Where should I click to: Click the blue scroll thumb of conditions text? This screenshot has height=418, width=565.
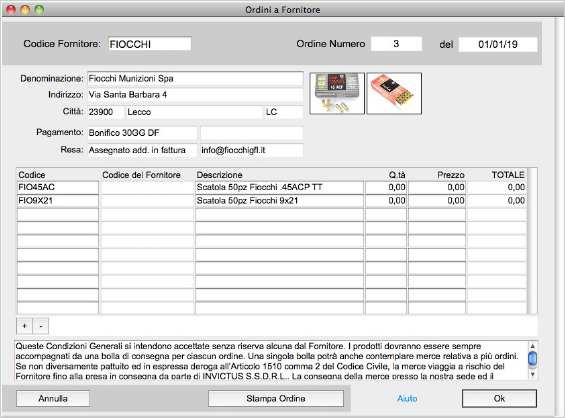tap(532, 359)
